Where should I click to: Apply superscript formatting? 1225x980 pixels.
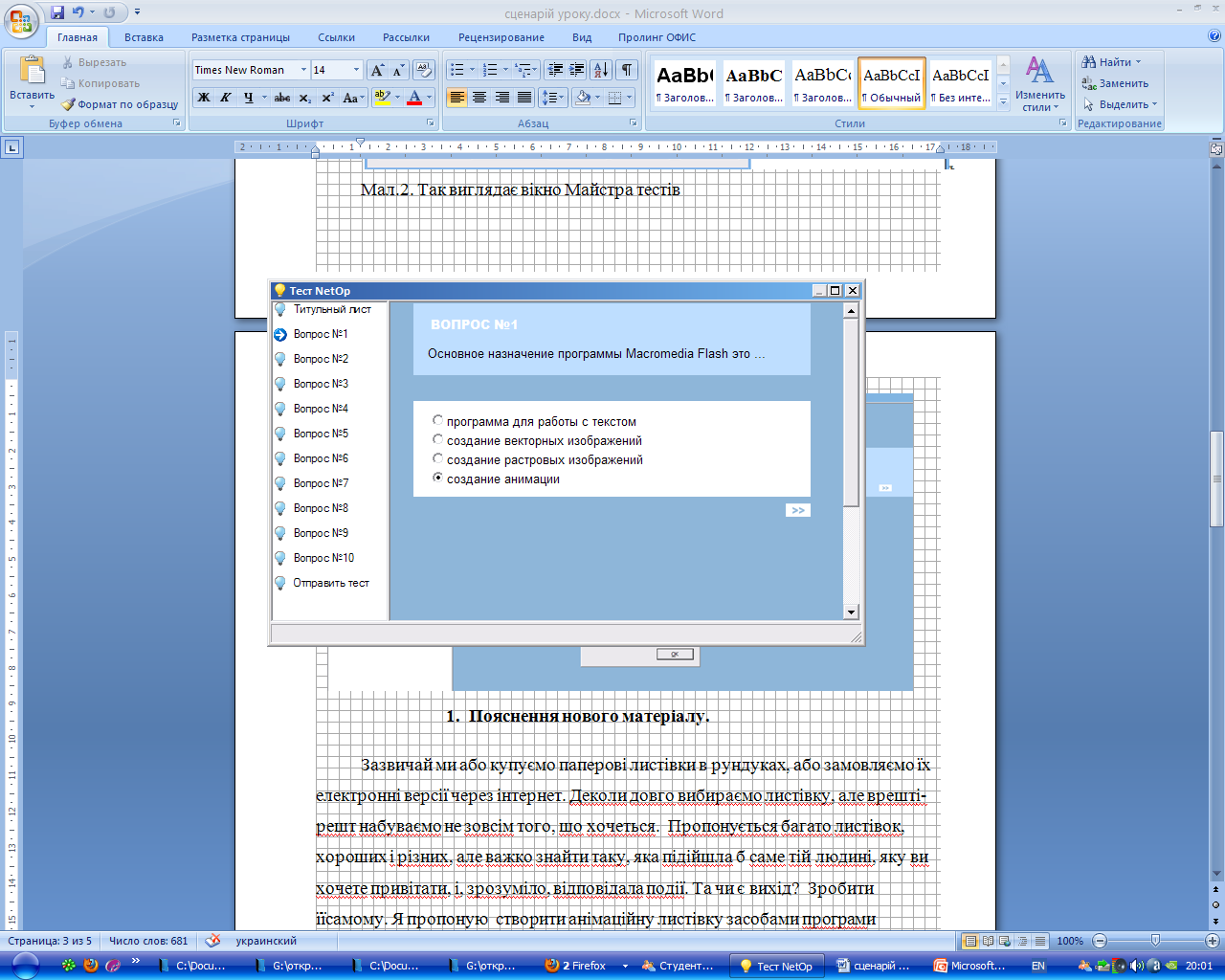click(x=327, y=98)
